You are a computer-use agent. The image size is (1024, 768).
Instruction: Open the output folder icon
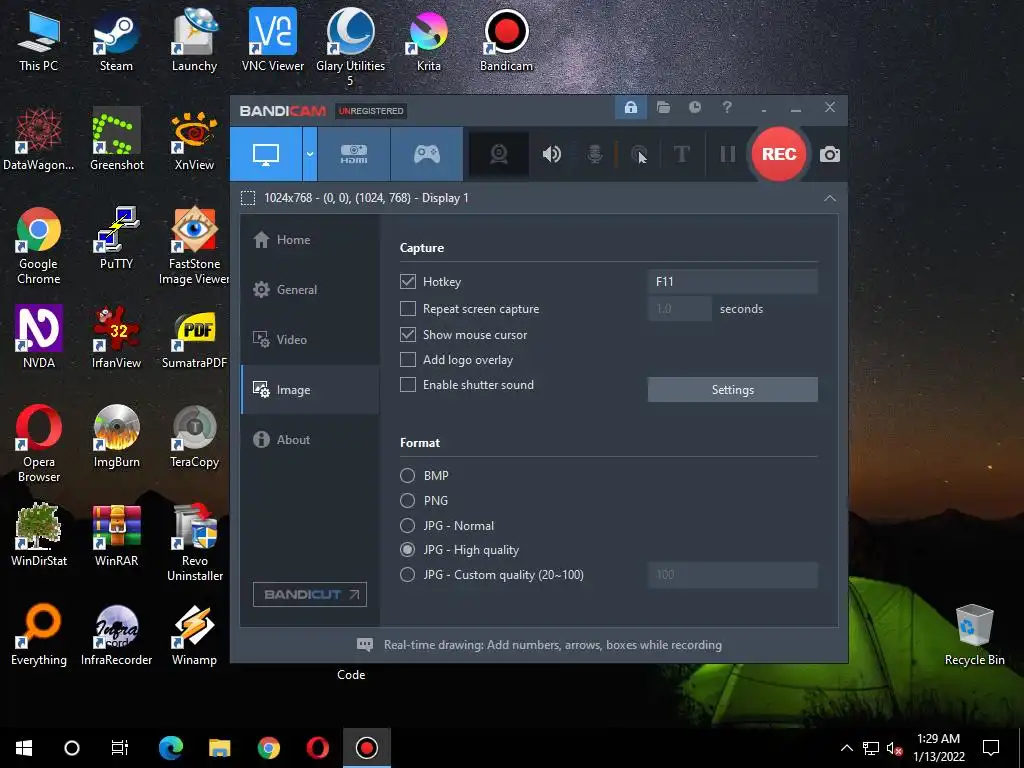point(664,108)
